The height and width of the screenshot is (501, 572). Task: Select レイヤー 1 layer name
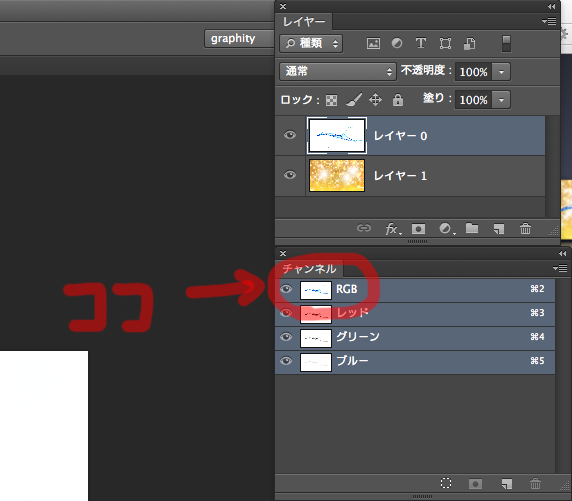(x=401, y=176)
